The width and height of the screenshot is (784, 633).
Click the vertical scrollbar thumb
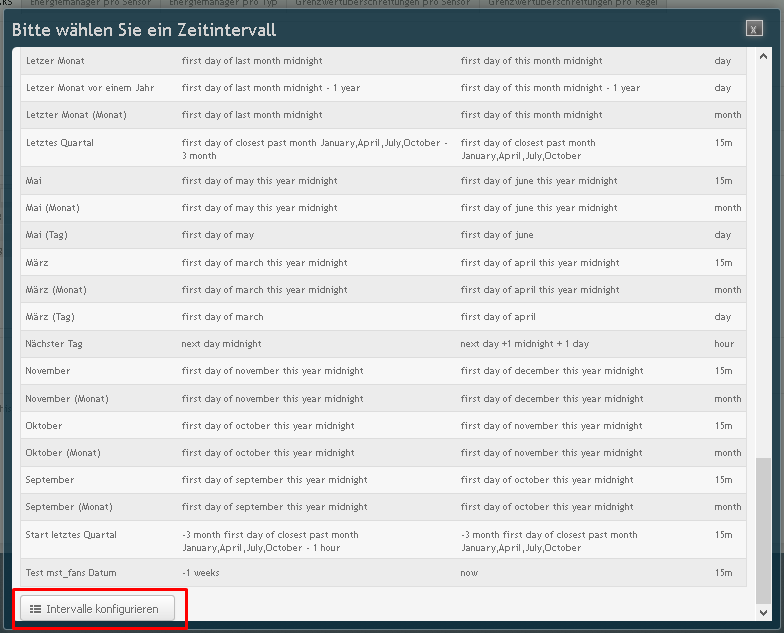point(763,530)
